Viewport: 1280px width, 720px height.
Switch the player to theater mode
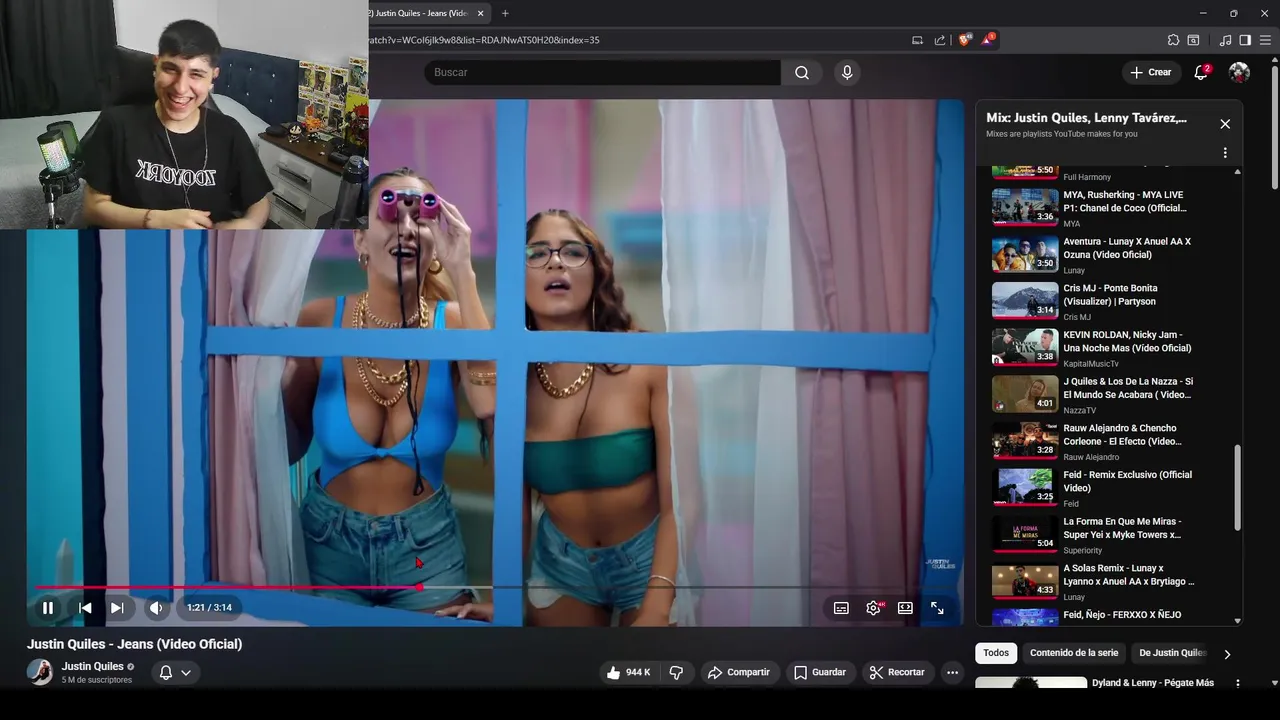[905, 608]
